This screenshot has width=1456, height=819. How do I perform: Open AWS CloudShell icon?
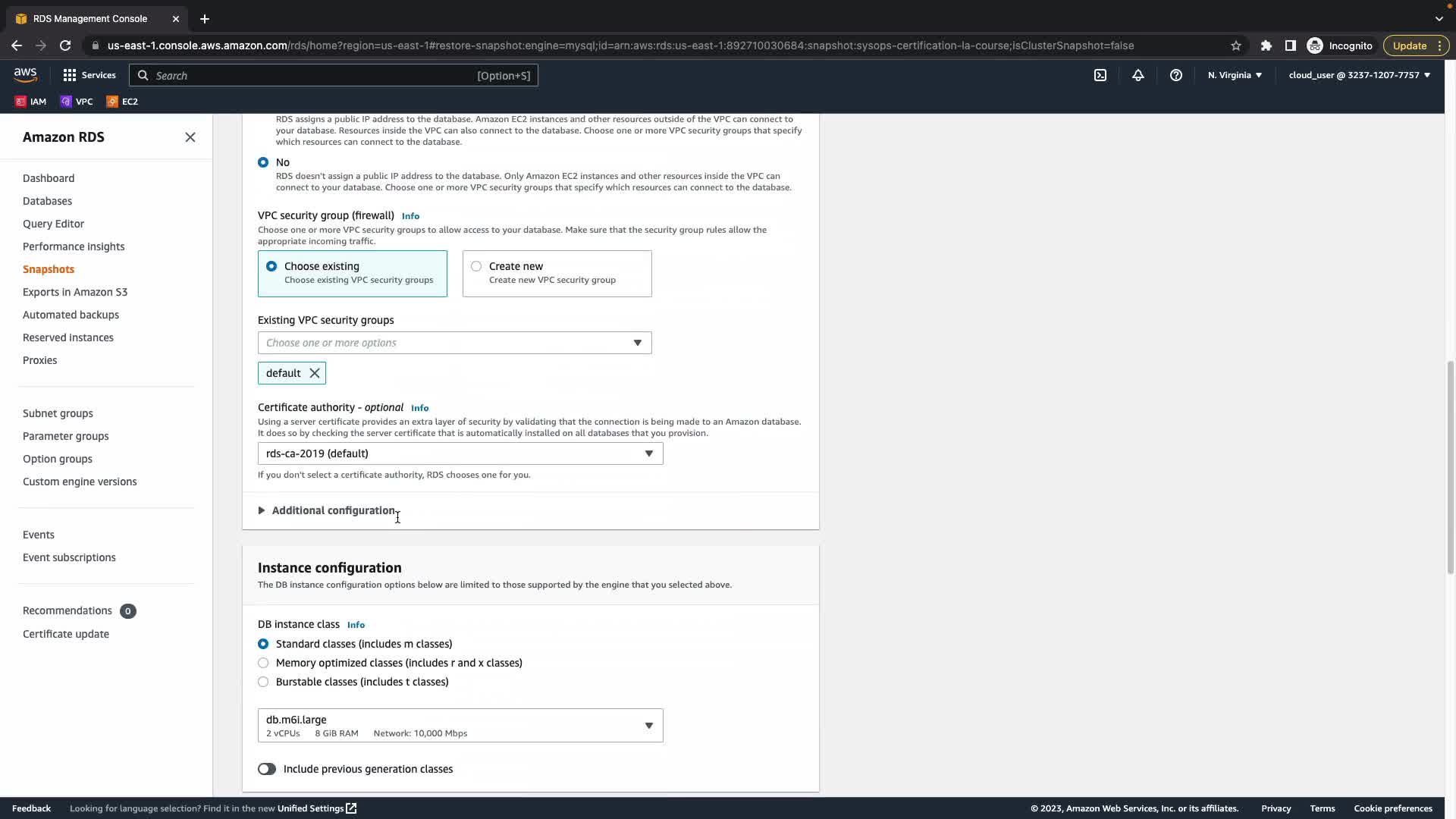tap(1100, 75)
